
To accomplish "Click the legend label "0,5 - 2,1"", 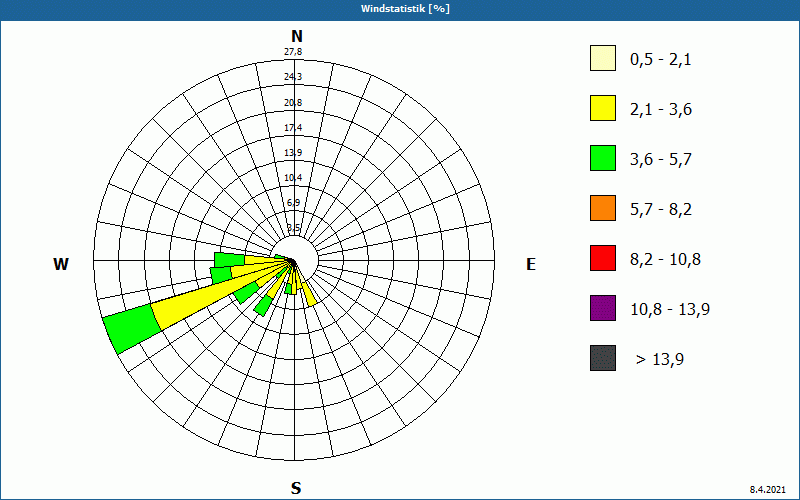I will [x=661, y=60].
